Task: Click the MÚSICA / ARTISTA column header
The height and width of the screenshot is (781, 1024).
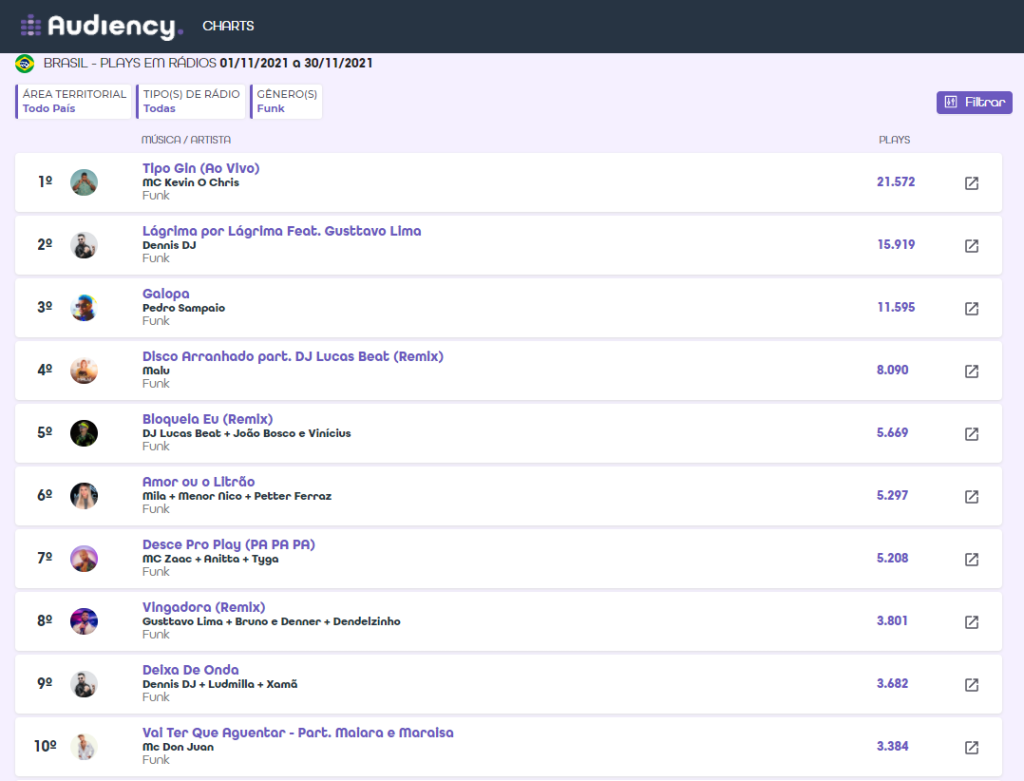Action: 186,140
